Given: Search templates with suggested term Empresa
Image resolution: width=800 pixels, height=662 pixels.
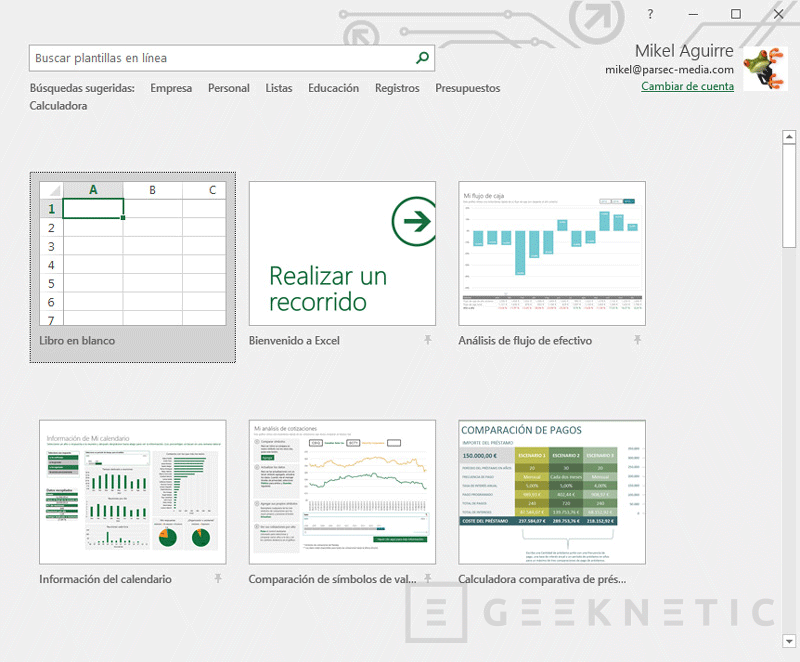Looking at the screenshot, I should (x=171, y=87).
